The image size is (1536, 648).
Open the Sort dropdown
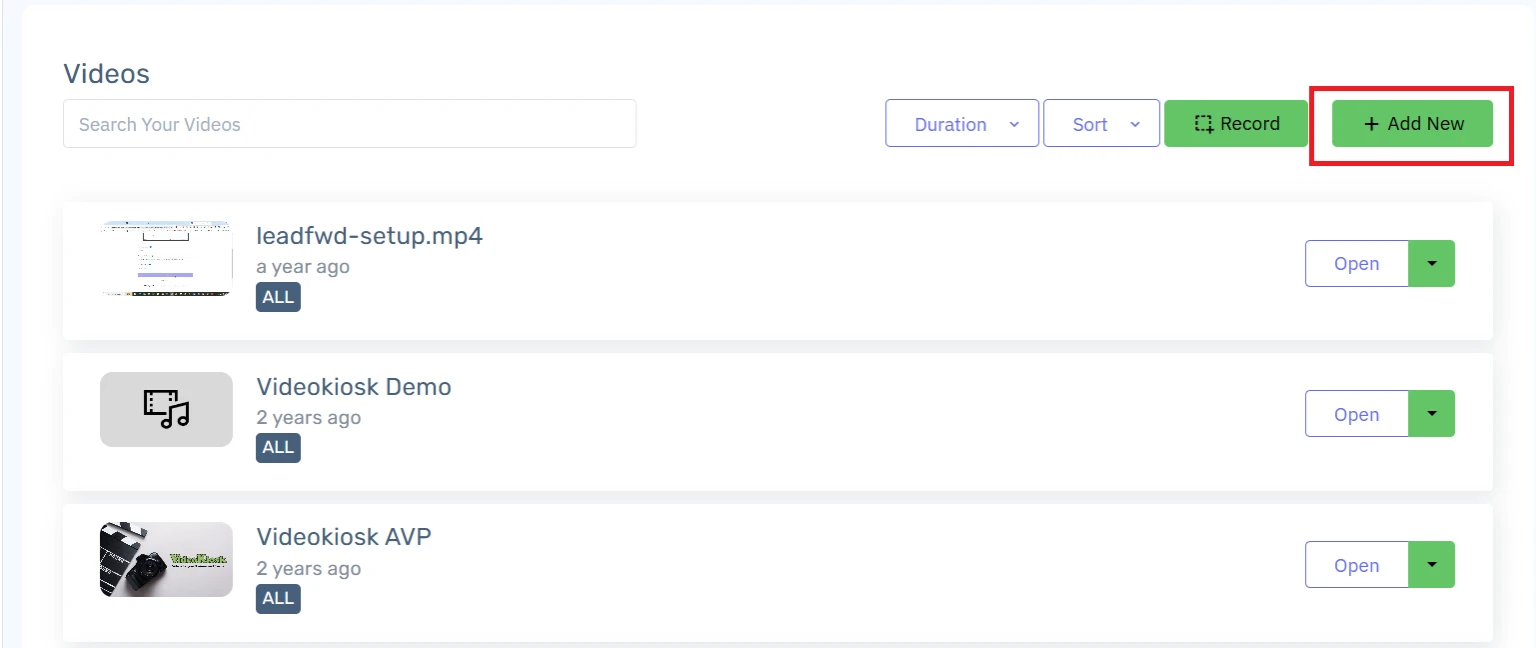pos(1101,124)
